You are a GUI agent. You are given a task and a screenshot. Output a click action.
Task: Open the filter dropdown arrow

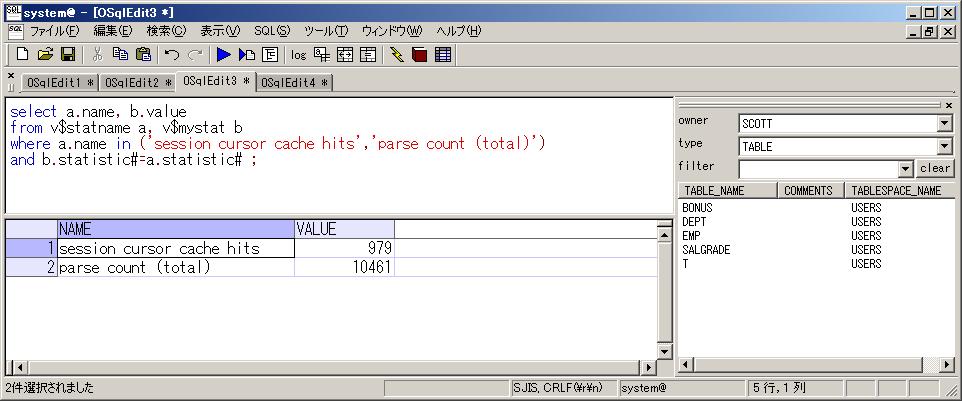coord(905,169)
